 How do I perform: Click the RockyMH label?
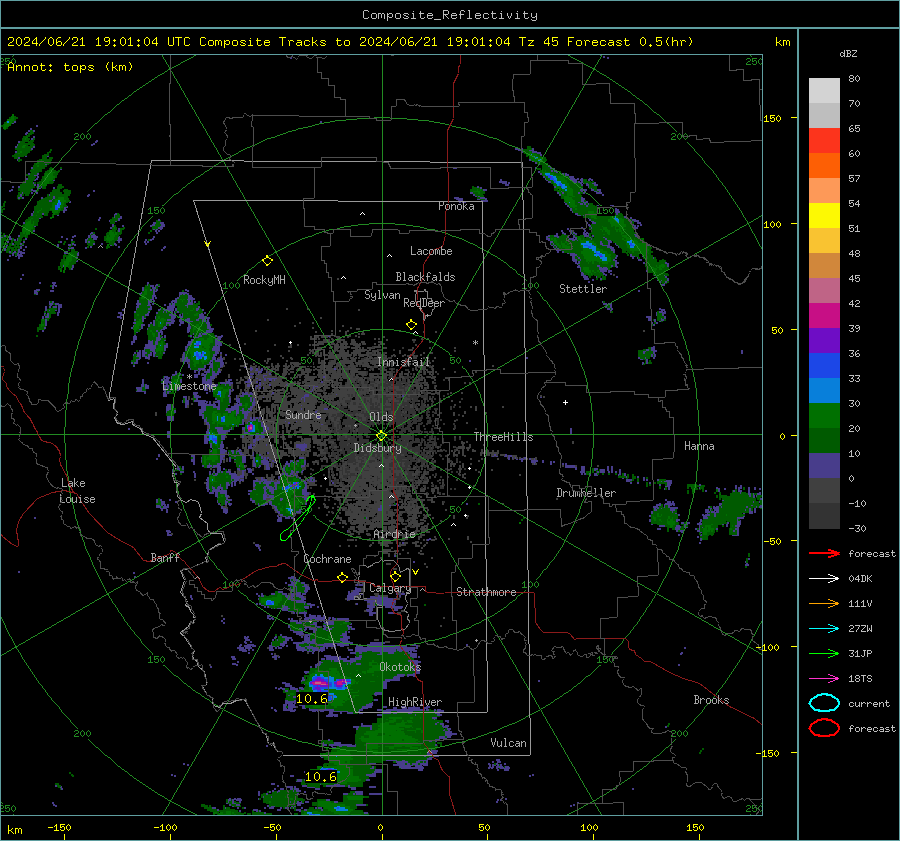(264, 280)
